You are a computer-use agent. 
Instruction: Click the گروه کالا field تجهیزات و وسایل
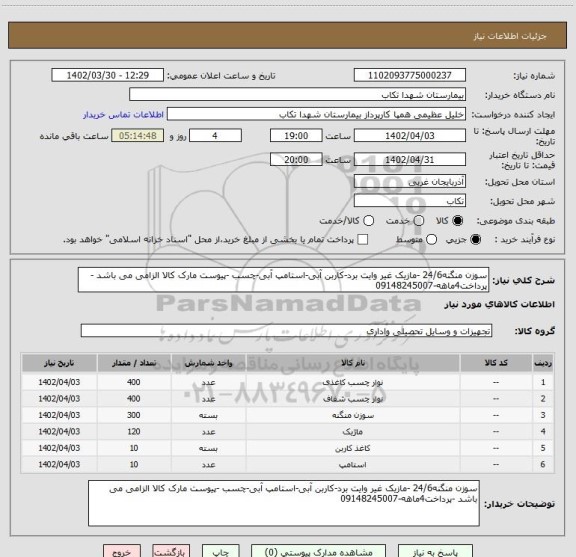tap(286, 331)
